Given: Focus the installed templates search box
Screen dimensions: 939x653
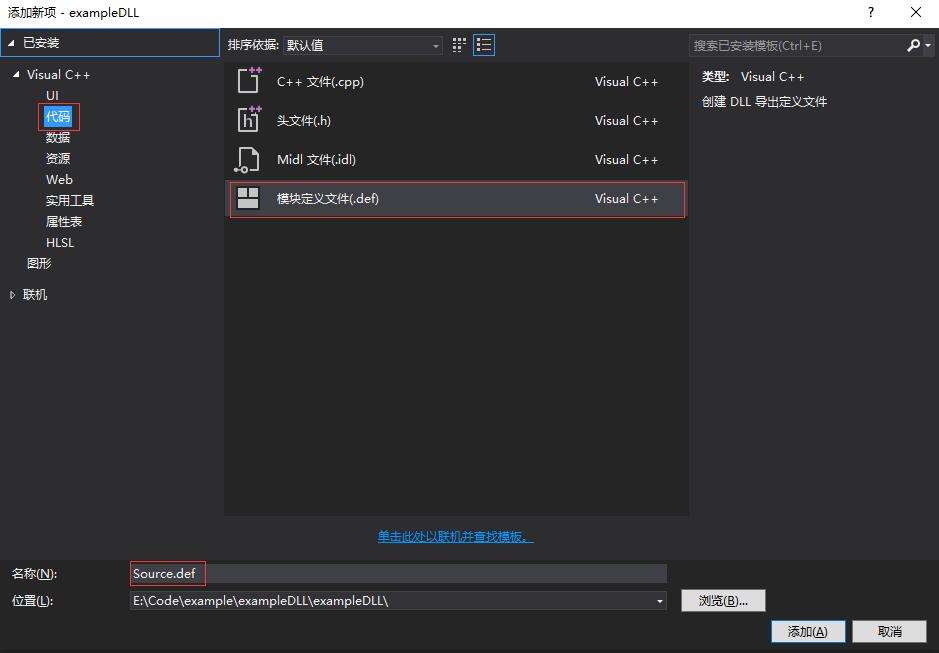Looking at the screenshot, I should point(798,46).
